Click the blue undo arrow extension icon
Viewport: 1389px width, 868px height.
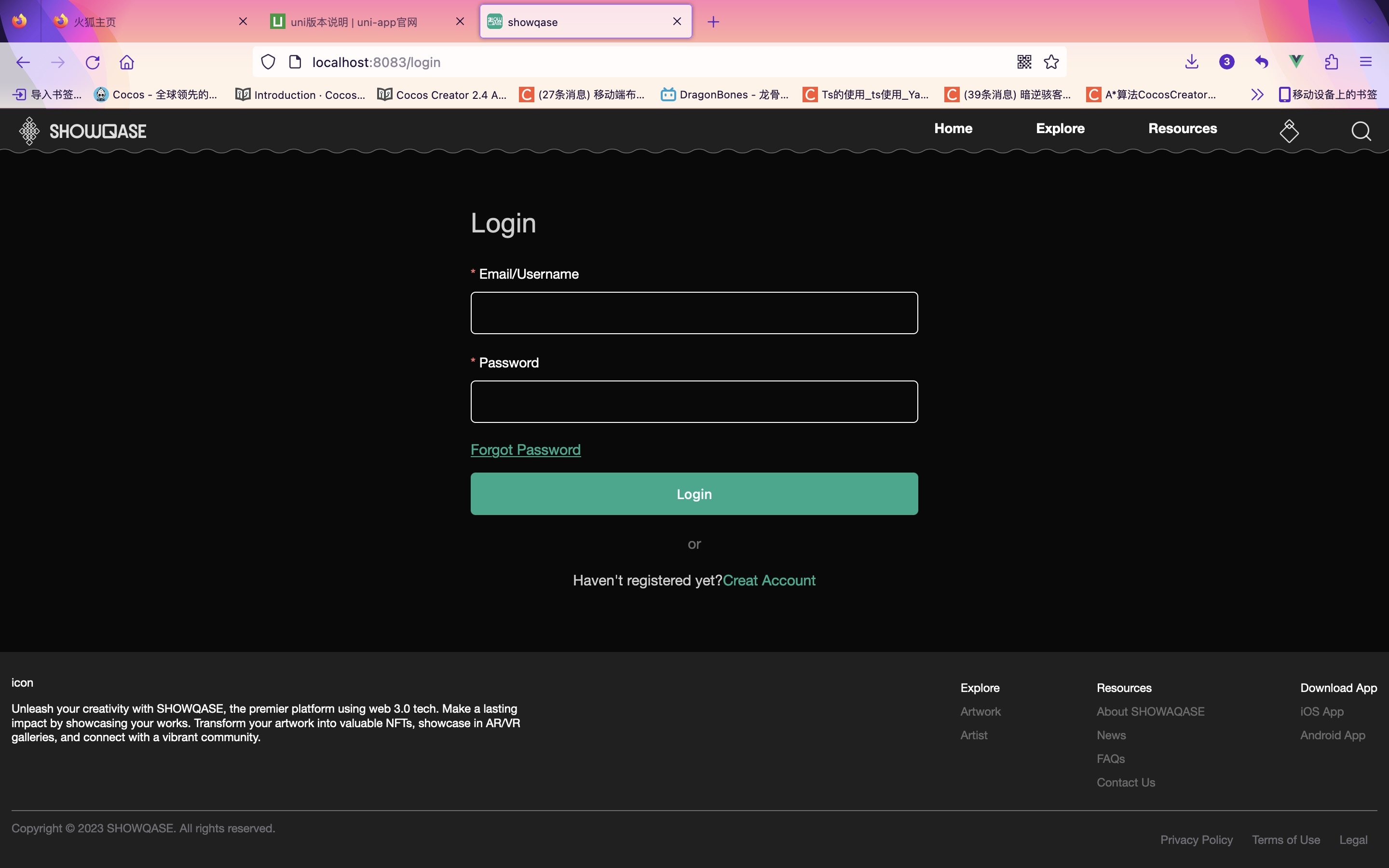pos(1261,62)
